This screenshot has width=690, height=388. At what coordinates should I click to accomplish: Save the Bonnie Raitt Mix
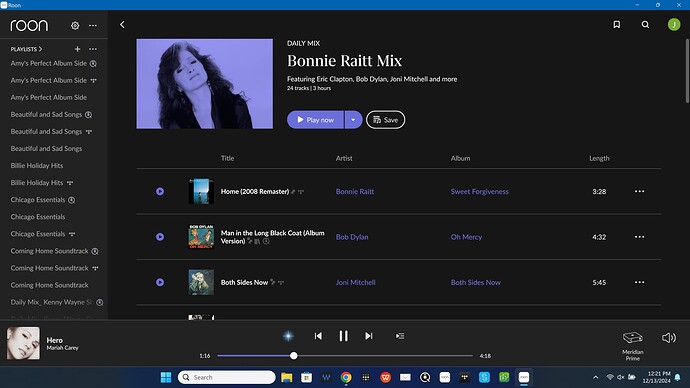click(385, 120)
